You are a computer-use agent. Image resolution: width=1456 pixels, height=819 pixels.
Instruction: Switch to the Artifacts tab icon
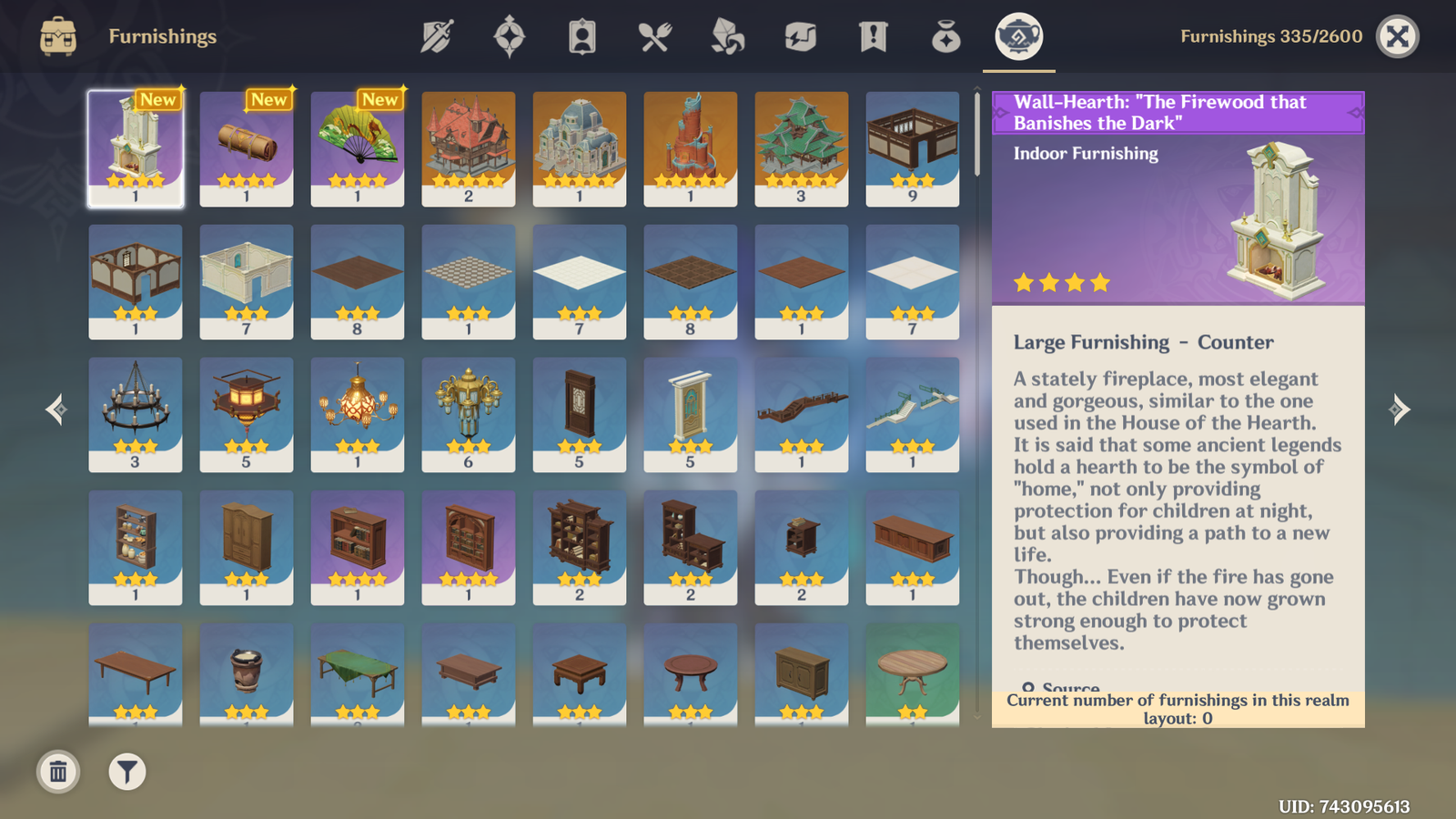510,37
